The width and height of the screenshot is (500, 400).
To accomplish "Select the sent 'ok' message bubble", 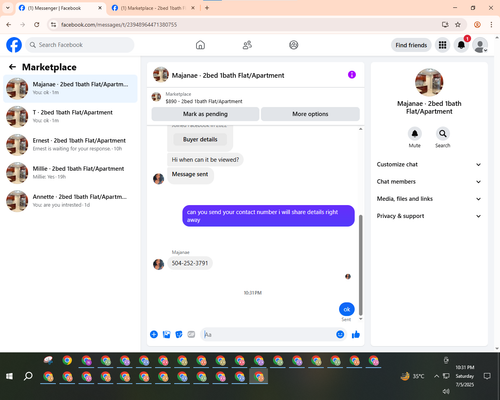I will [347, 309].
